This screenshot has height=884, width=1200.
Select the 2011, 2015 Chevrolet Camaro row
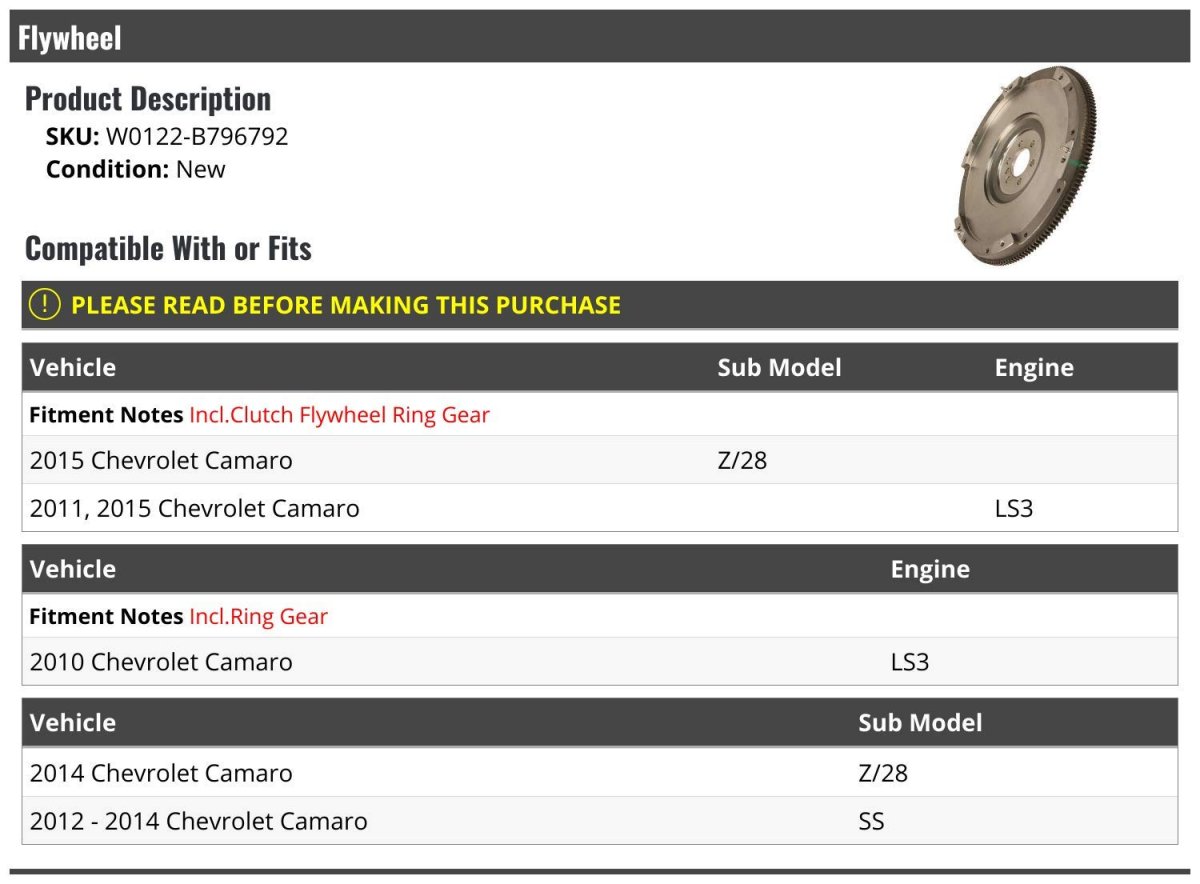[600, 508]
